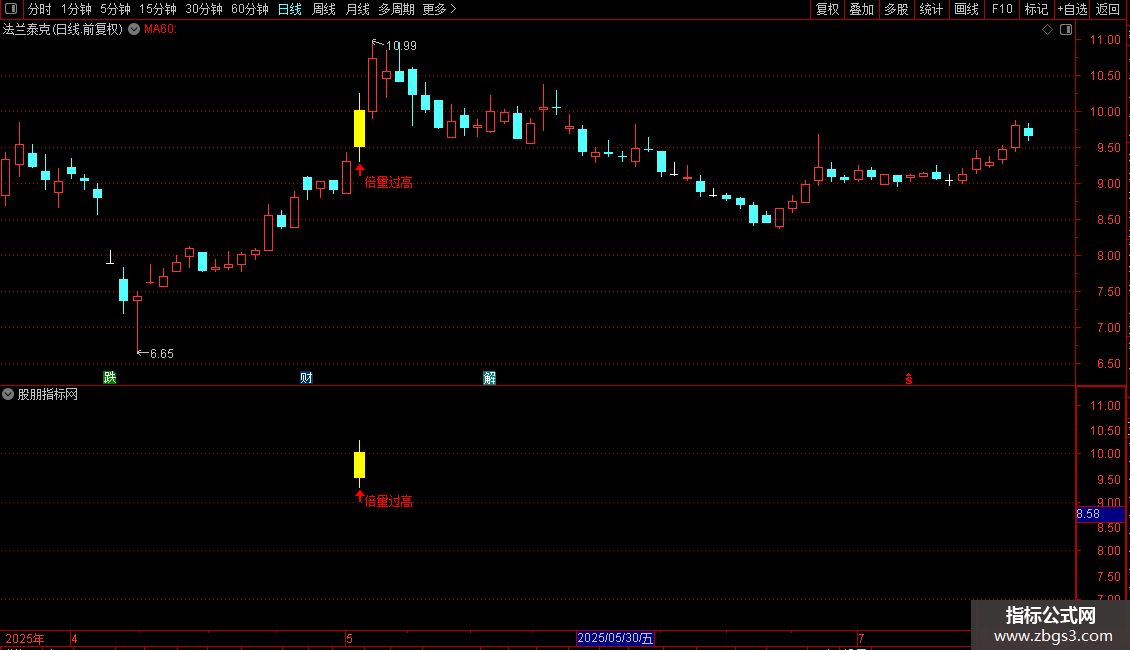Click the 8.58 price cursor label
This screenshot has height=650, width=1130.
tap(1100, 514)
